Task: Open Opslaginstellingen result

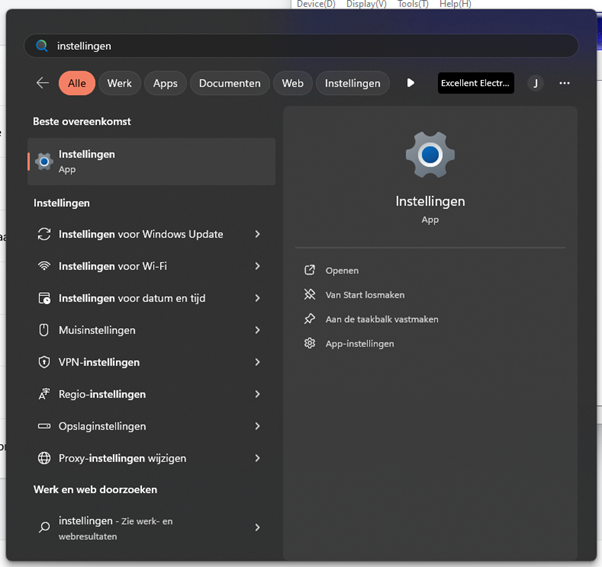Action: point(151,426)
